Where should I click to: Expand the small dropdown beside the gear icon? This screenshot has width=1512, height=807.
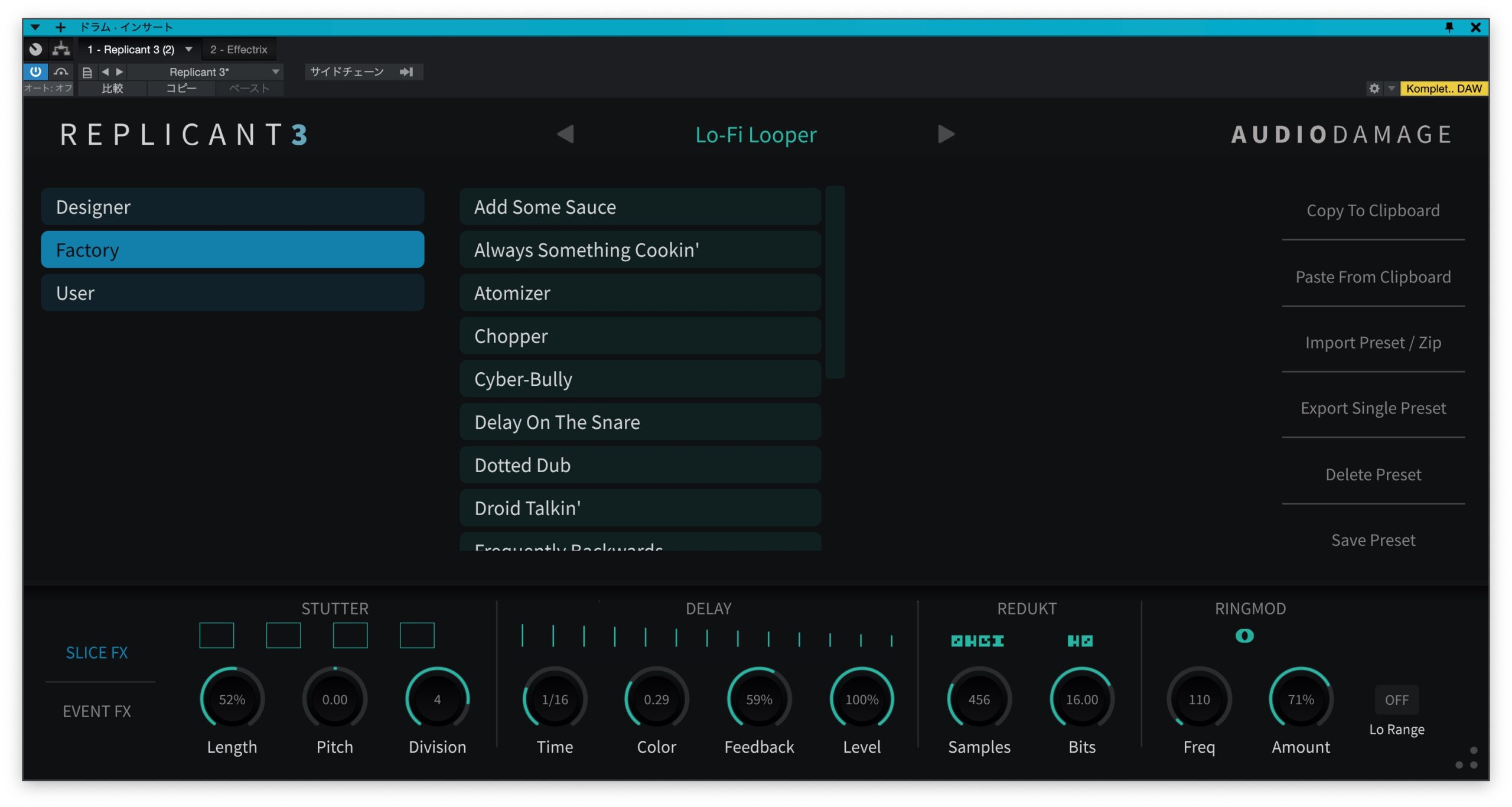point(1389,89)
